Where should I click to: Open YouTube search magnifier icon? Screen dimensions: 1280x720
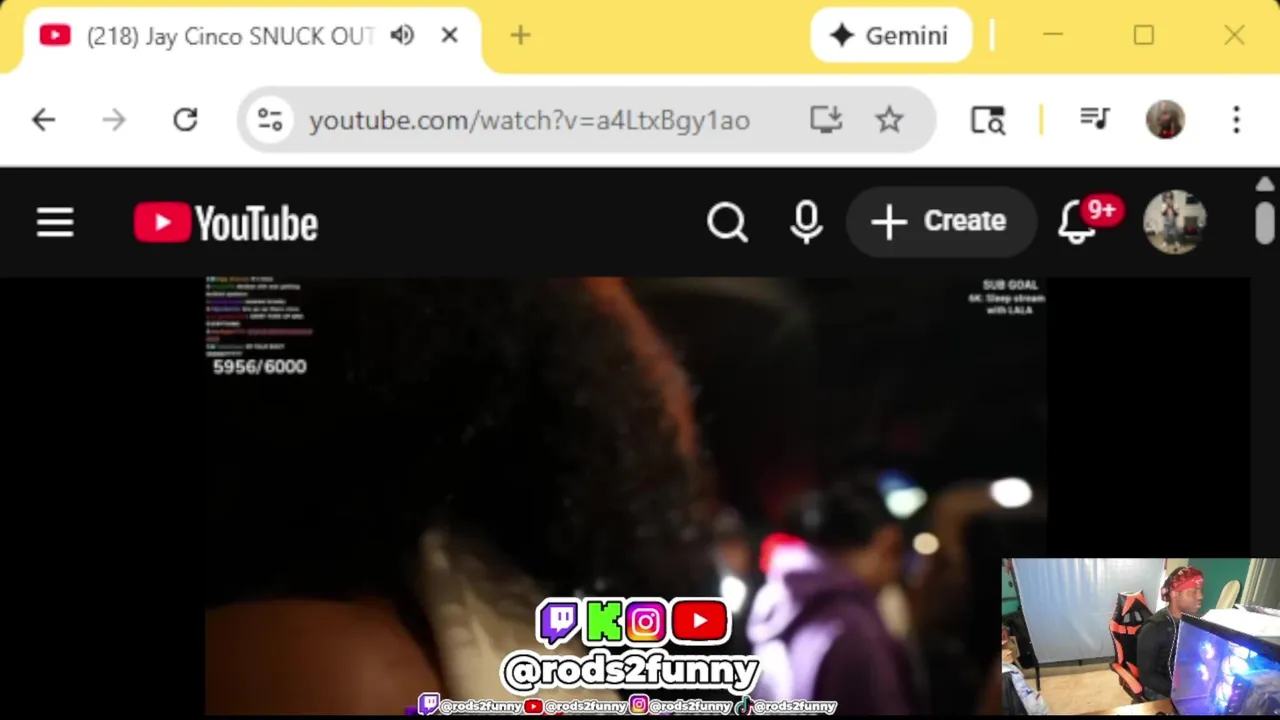(727, 222)
